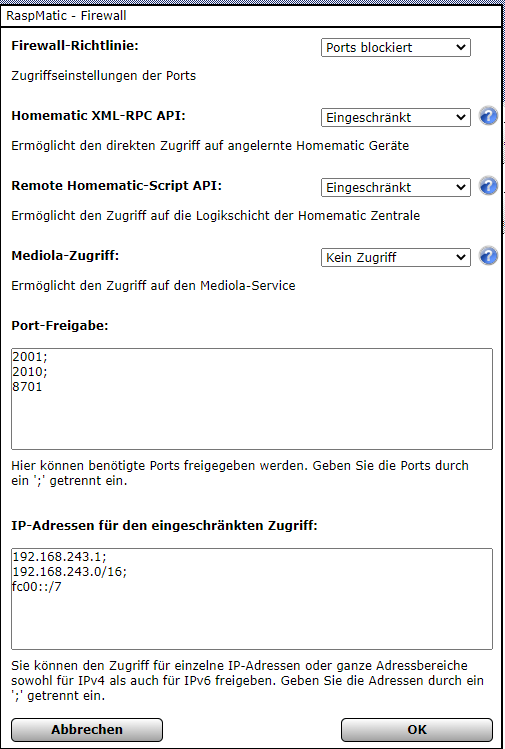
Task: Expand the Homematic XML-RPC API access dropdown
Action: coord(396,118)
